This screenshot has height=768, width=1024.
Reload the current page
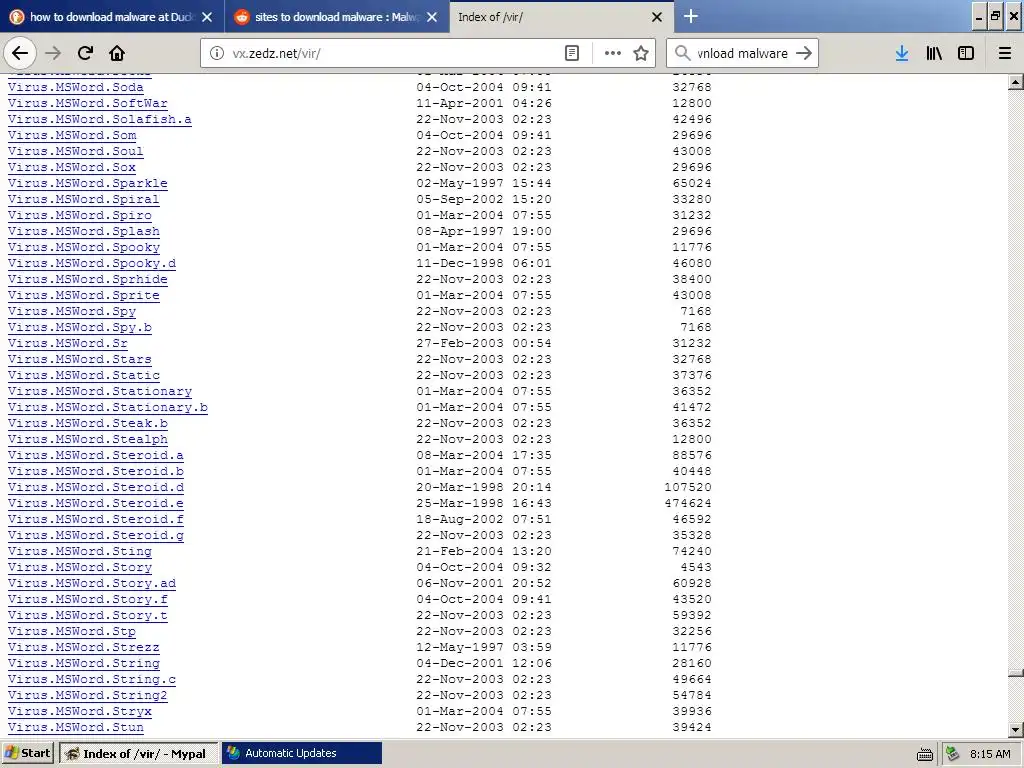(86, 53)
